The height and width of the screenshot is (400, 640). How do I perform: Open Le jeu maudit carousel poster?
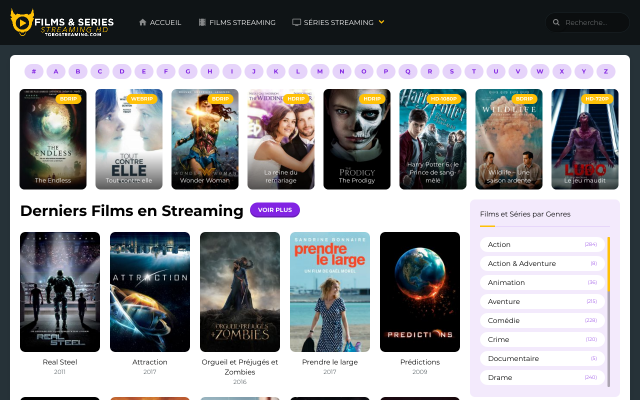point(585,139)
